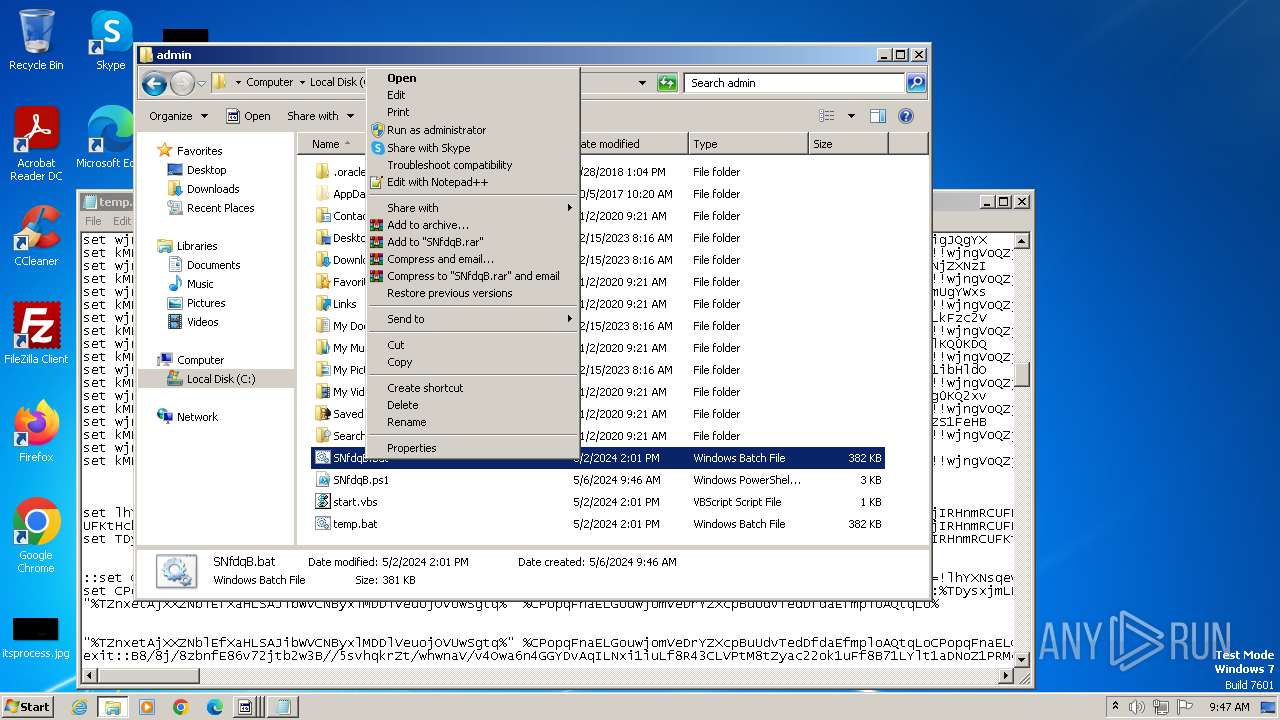The height and width of the screenshot is (720, 1280).
Task: Sort by the Name column header
Action: 331,144
